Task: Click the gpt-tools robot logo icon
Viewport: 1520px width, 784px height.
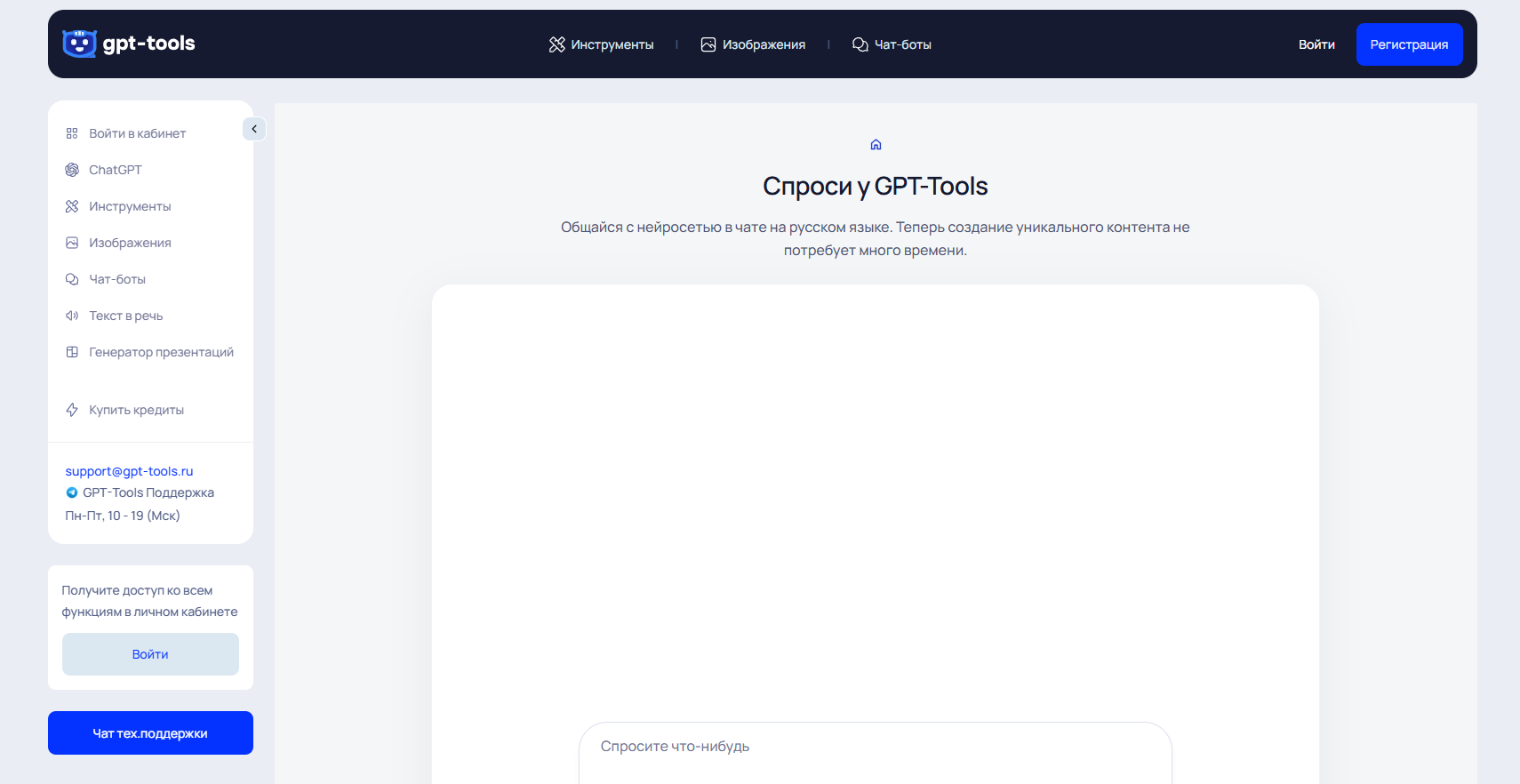Action: [x=79, y=44]
